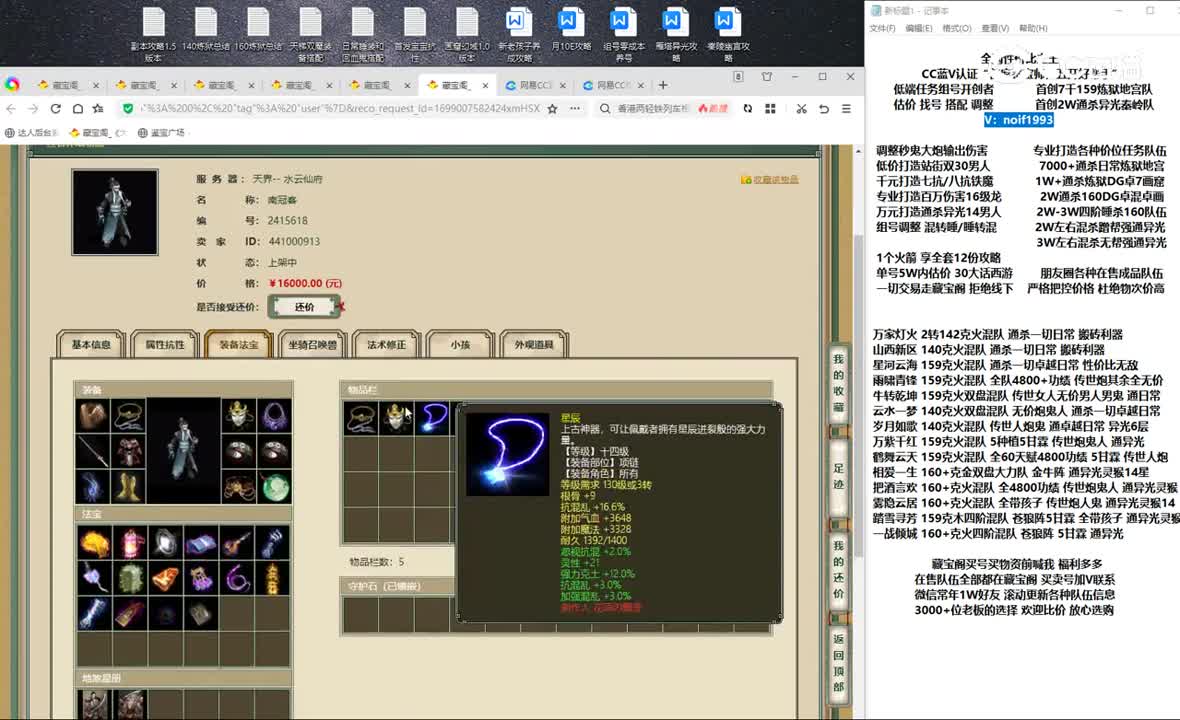Image resolution: width=1180 pixels, height=720 pixels.
Task: Select the pink lantern treasure
Action: [129, 542]
